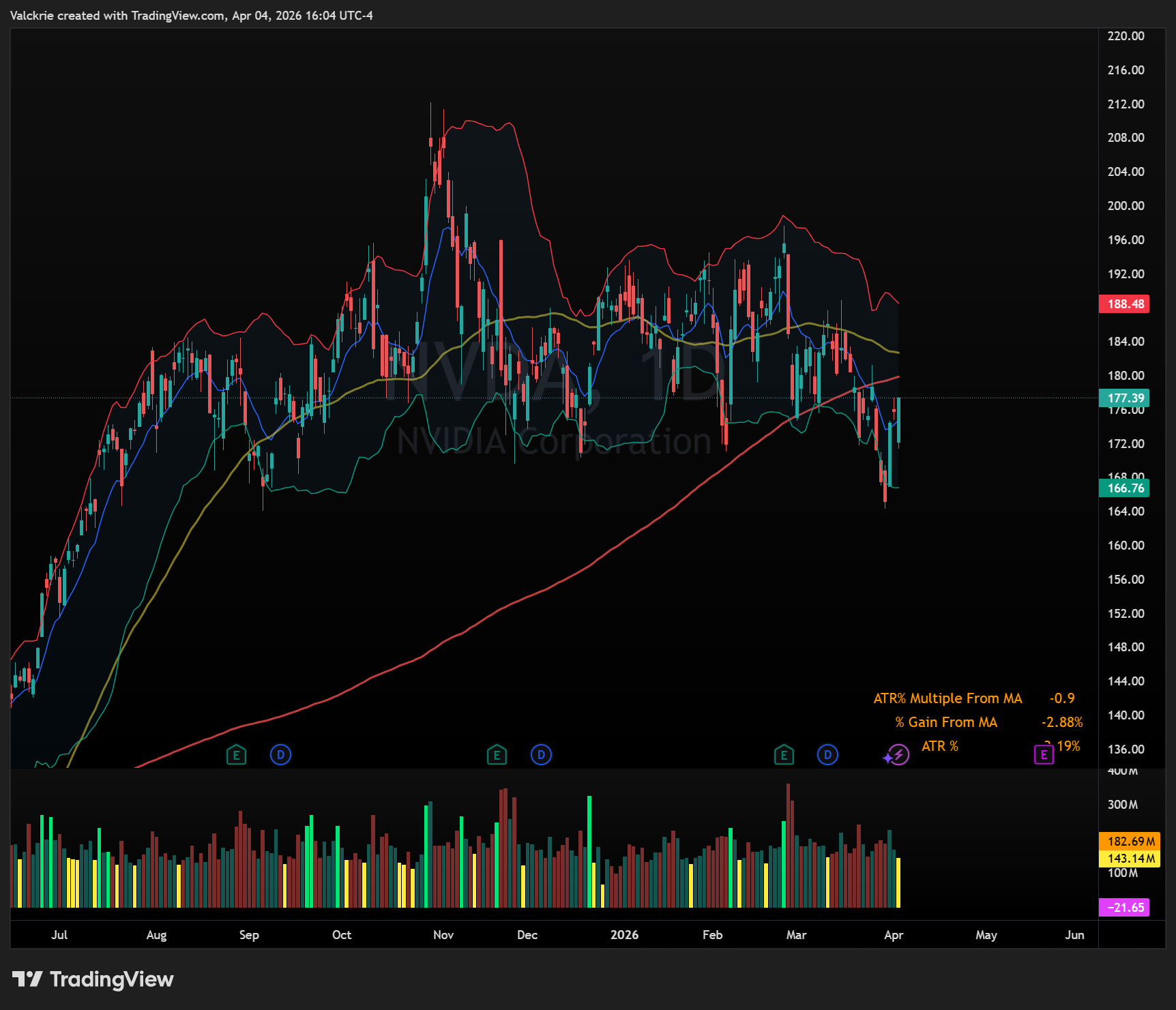Click the chart header caption text

[x=192, y=16]
